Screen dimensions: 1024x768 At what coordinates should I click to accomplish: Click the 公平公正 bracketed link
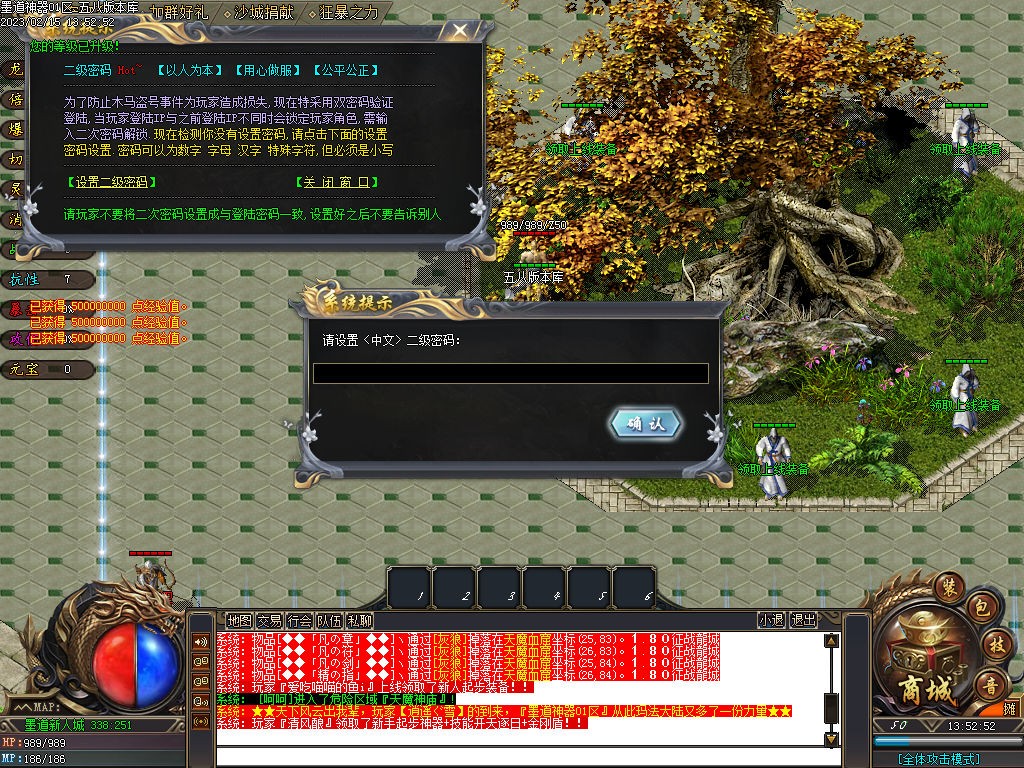click(x=345, y=71)
